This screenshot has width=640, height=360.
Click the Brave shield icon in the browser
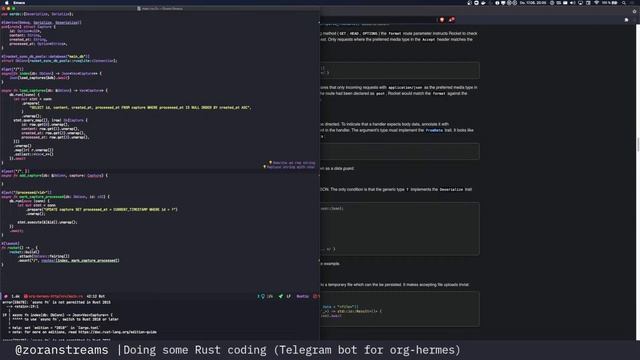click(x=442, y=20)
